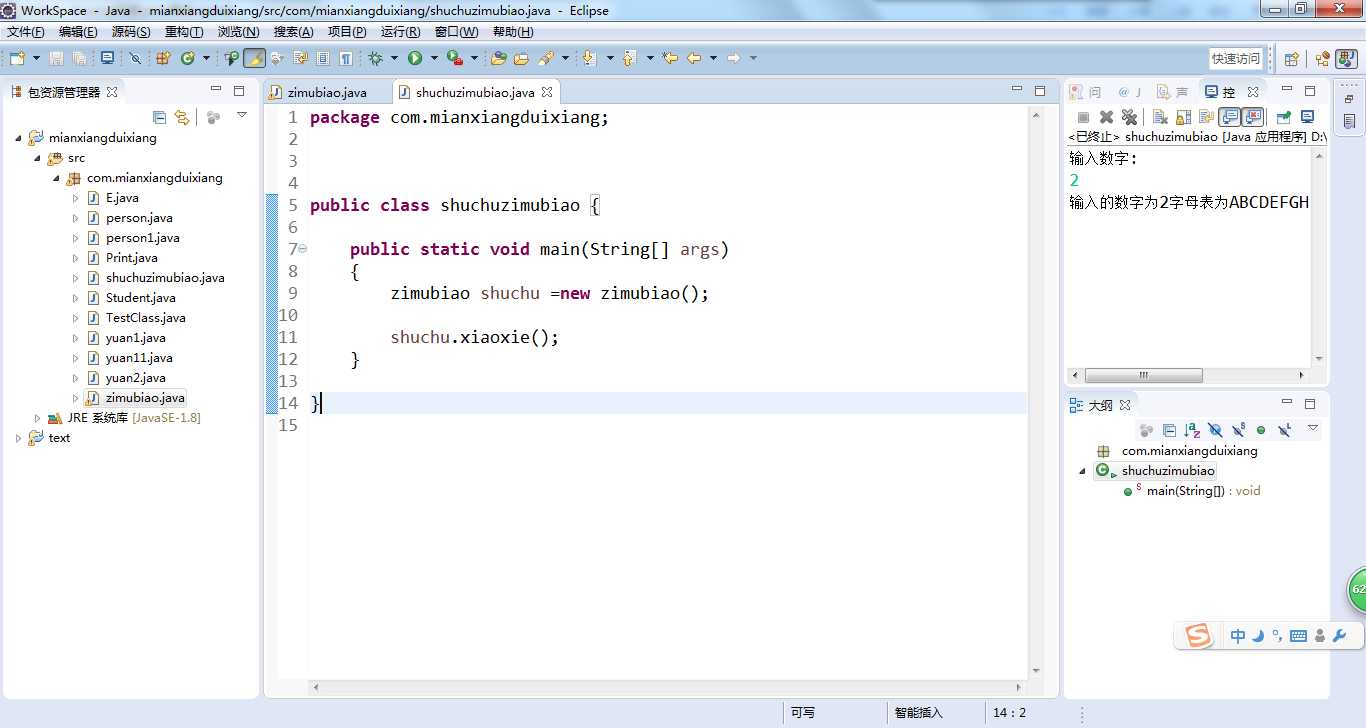This screenshot has height=728, width=1366.
Task: Open Package Explorer view menu triangle
Action: (x=241, y=116)
